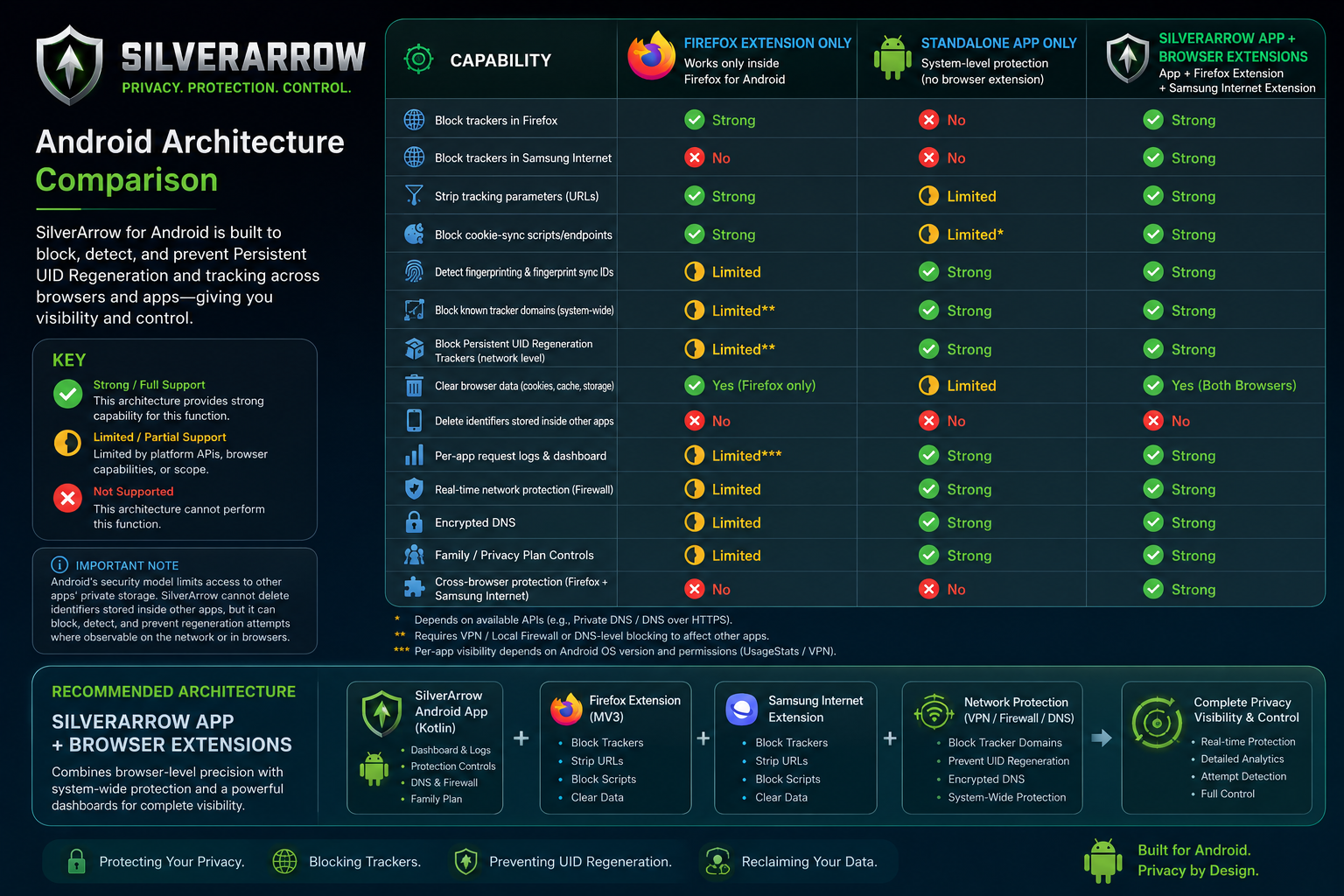Click arrow icon before Complete Privacy card
This screenshot has width=1344, height=896.
click(1102, 738)
